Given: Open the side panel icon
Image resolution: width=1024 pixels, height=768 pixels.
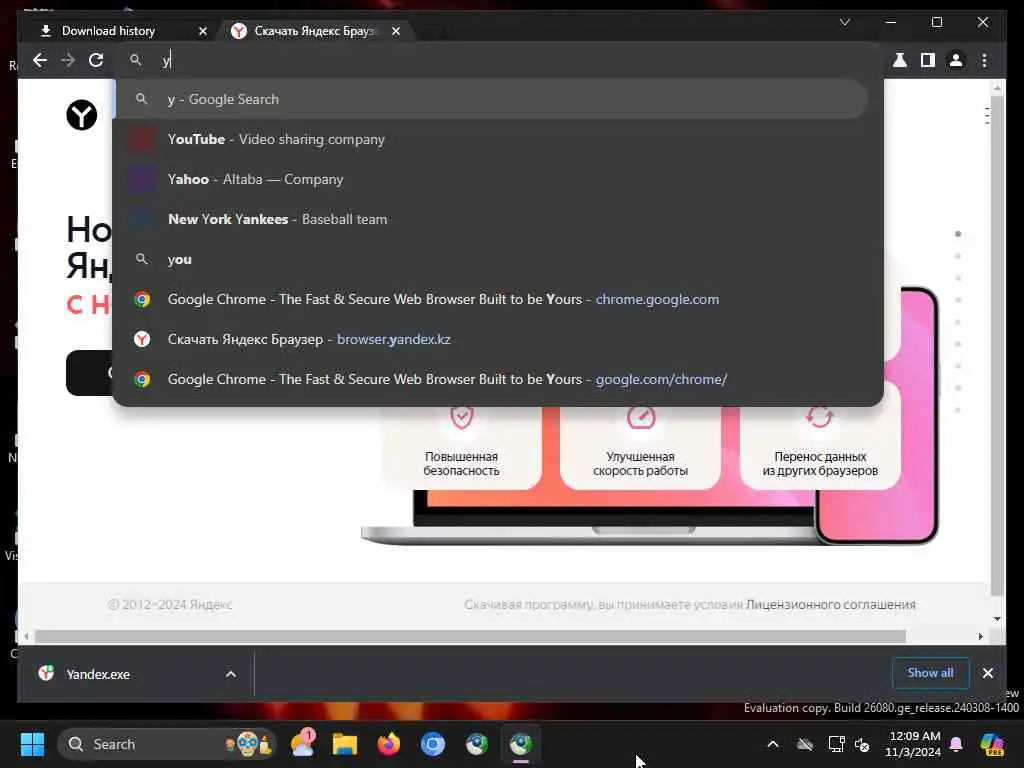Looking at the screenshot, I should [x=927, y=60].
